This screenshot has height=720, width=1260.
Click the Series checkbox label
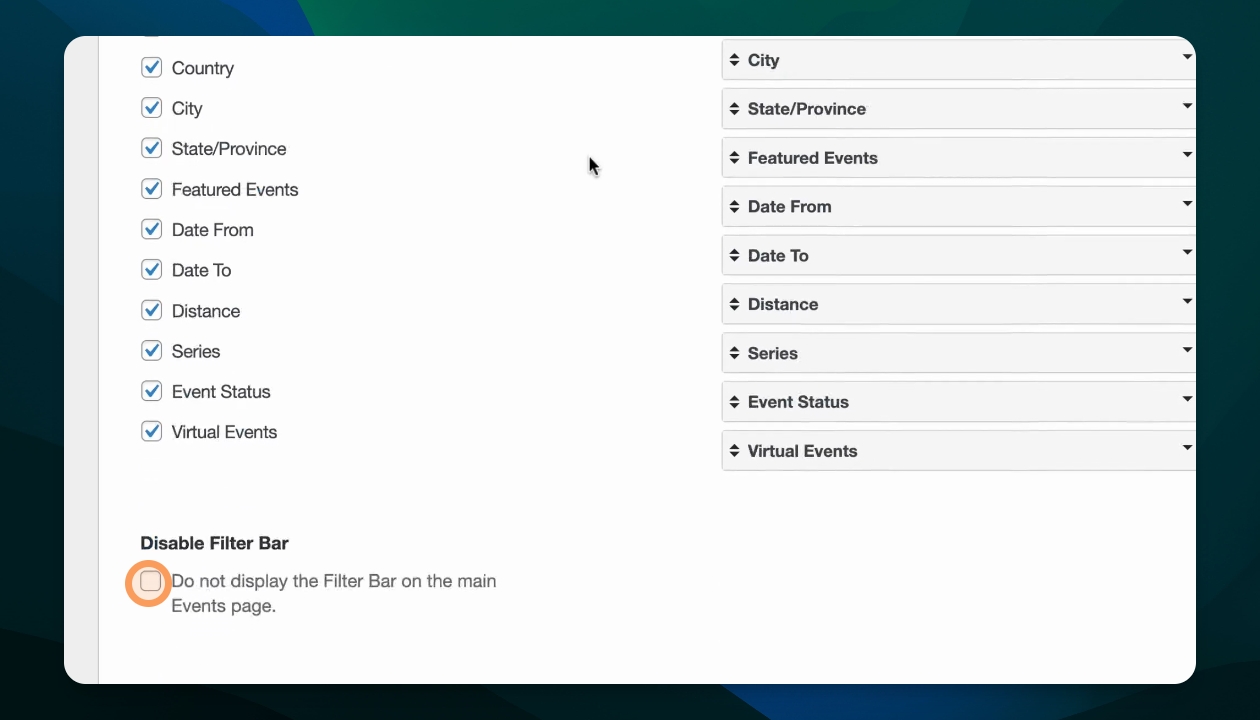point(196,352)
